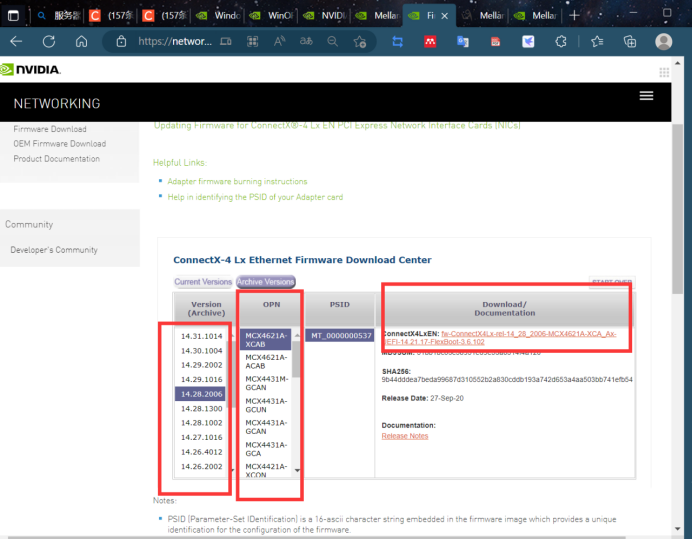Select version 14.28.1002

pyautogui.click(x=202, y=423)
